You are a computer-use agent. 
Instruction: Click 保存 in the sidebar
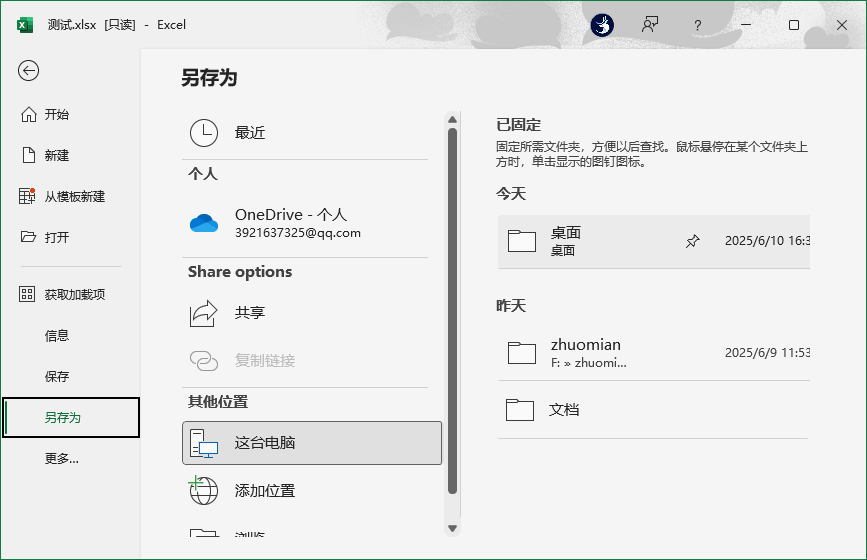point(71,376)
